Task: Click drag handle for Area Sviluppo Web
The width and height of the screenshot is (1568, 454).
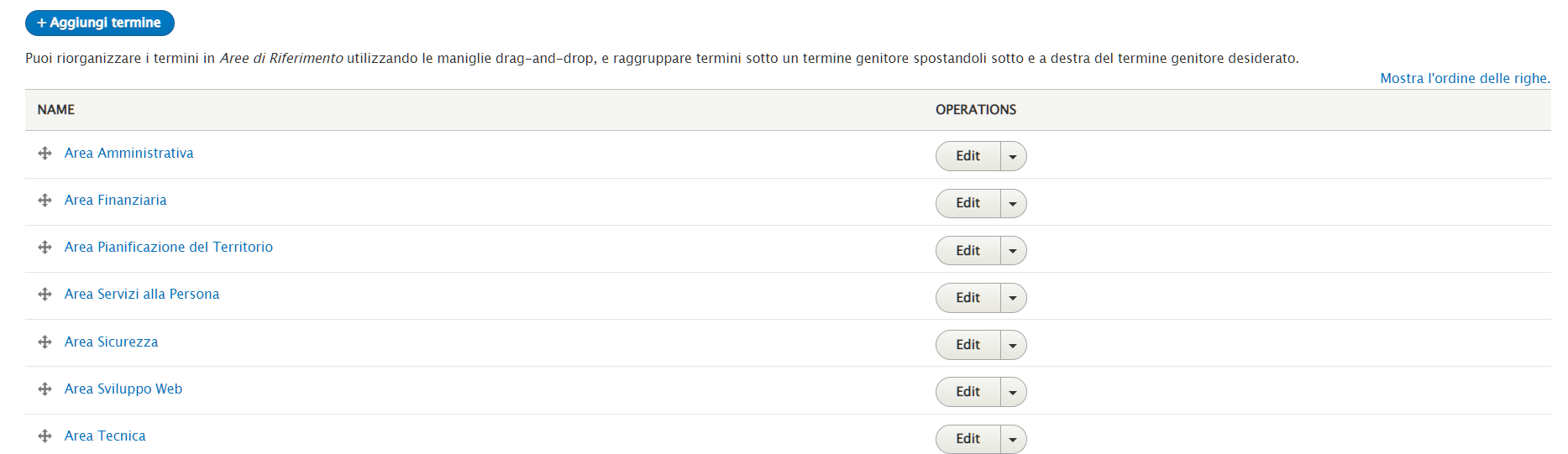Action: pos(45,389)
